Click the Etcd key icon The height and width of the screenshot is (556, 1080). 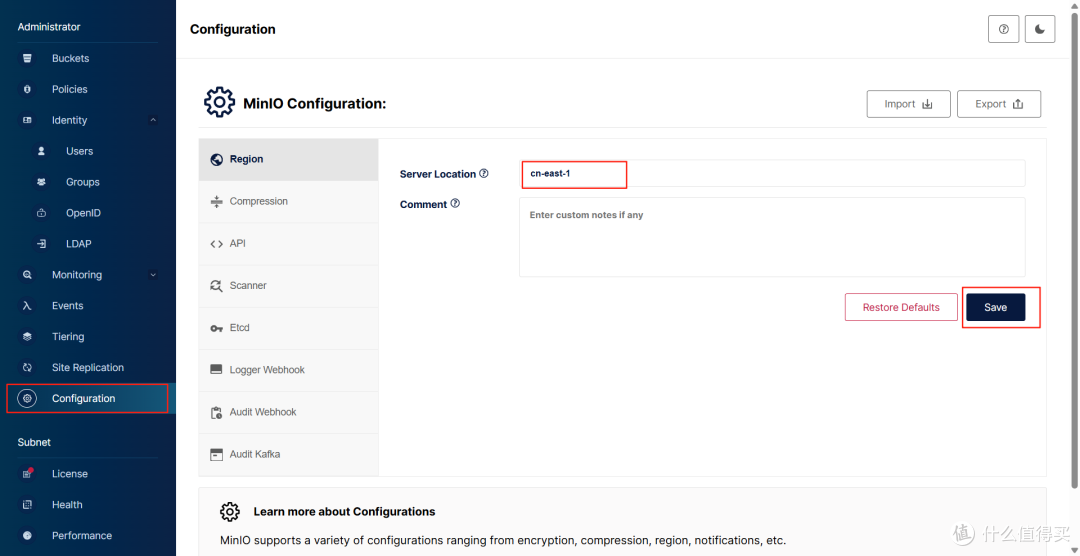click(x=216, y=329)
